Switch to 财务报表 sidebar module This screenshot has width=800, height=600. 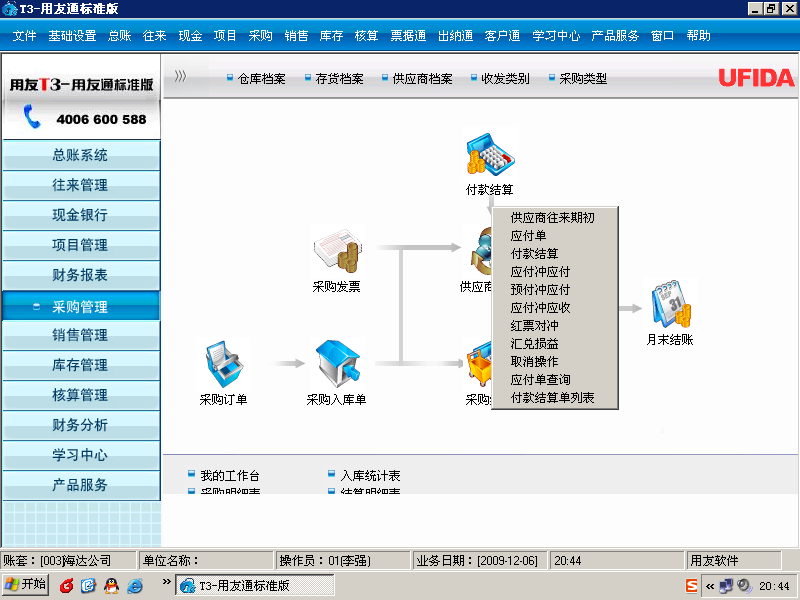pyautogui.click(x=81, y=275)
